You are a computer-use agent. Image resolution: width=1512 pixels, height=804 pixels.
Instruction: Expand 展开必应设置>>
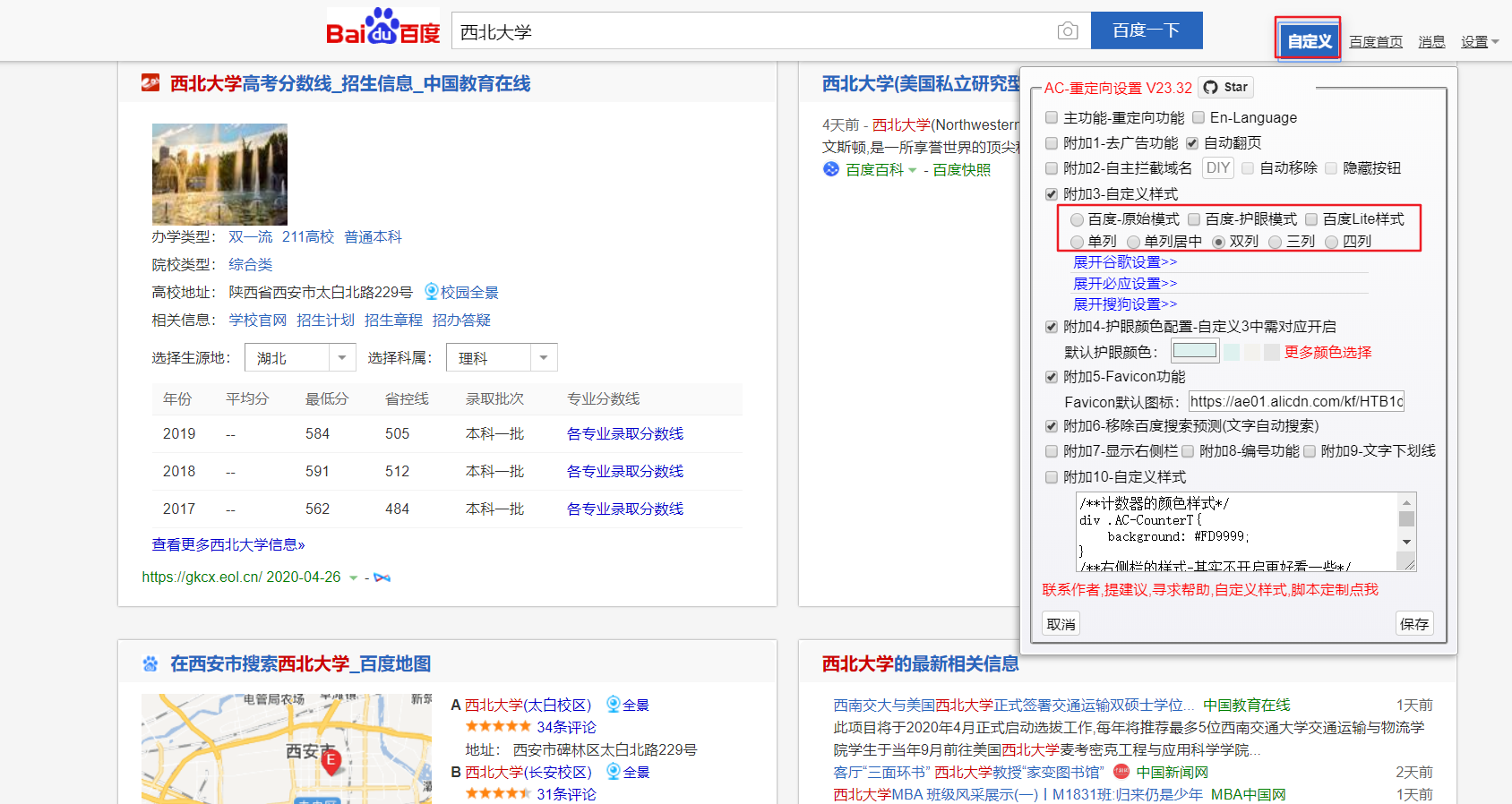pyautogui.click(x=1125, y=284)
